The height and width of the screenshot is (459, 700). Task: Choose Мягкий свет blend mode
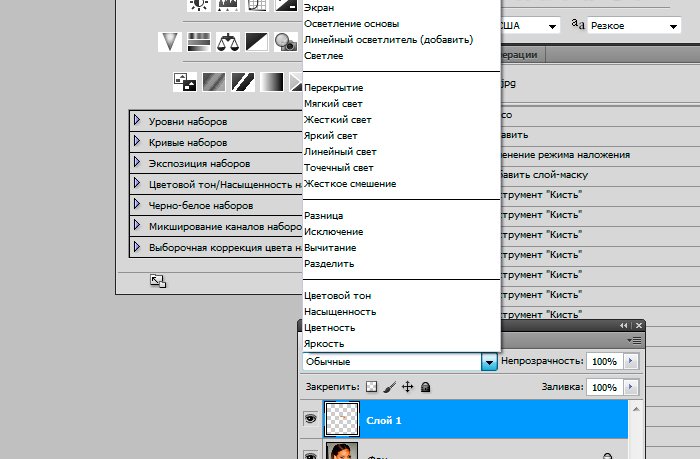click(333, 104)
